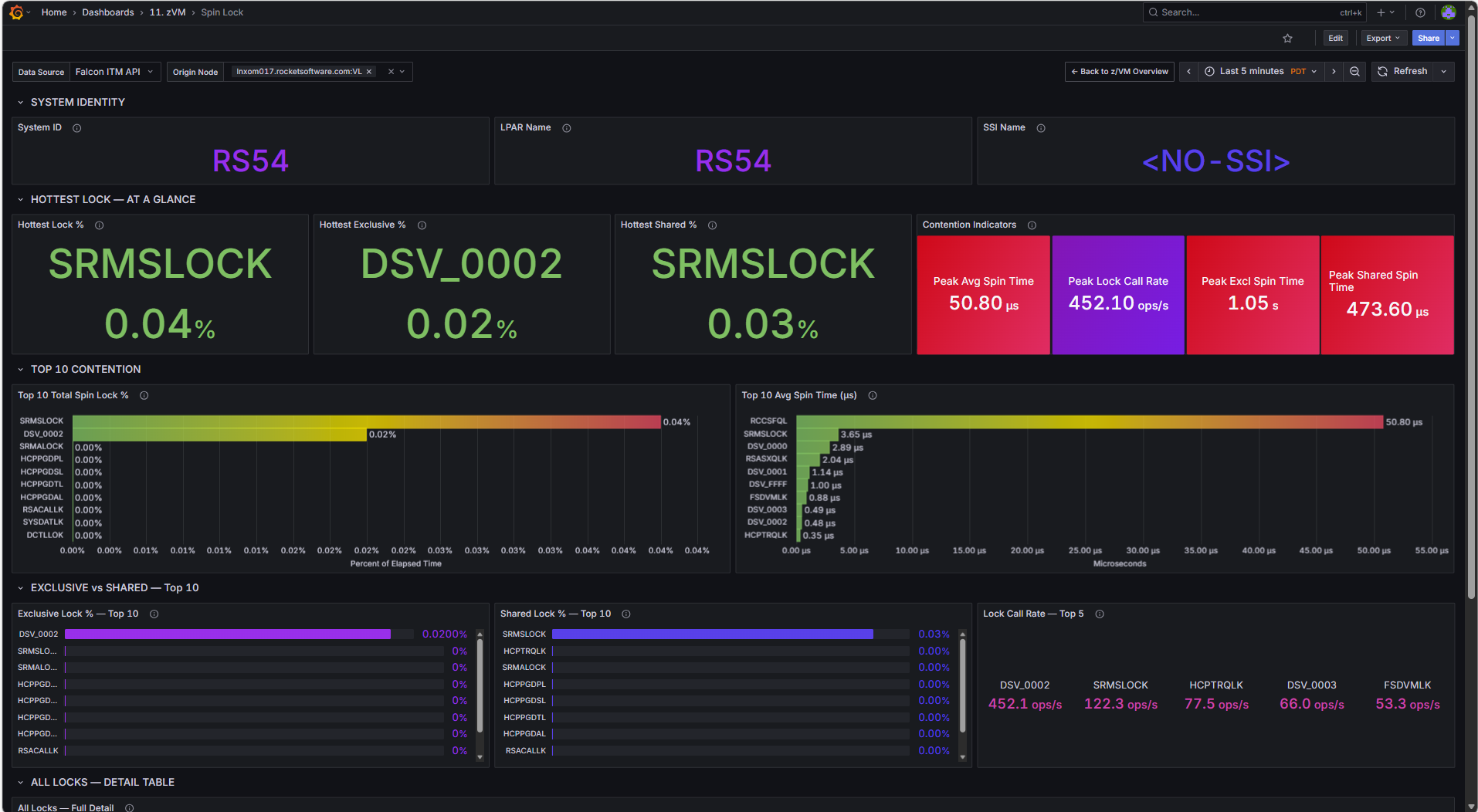
Task: Open the Falcon ITM API data source dropdown
Action: (x=114, y=72)
